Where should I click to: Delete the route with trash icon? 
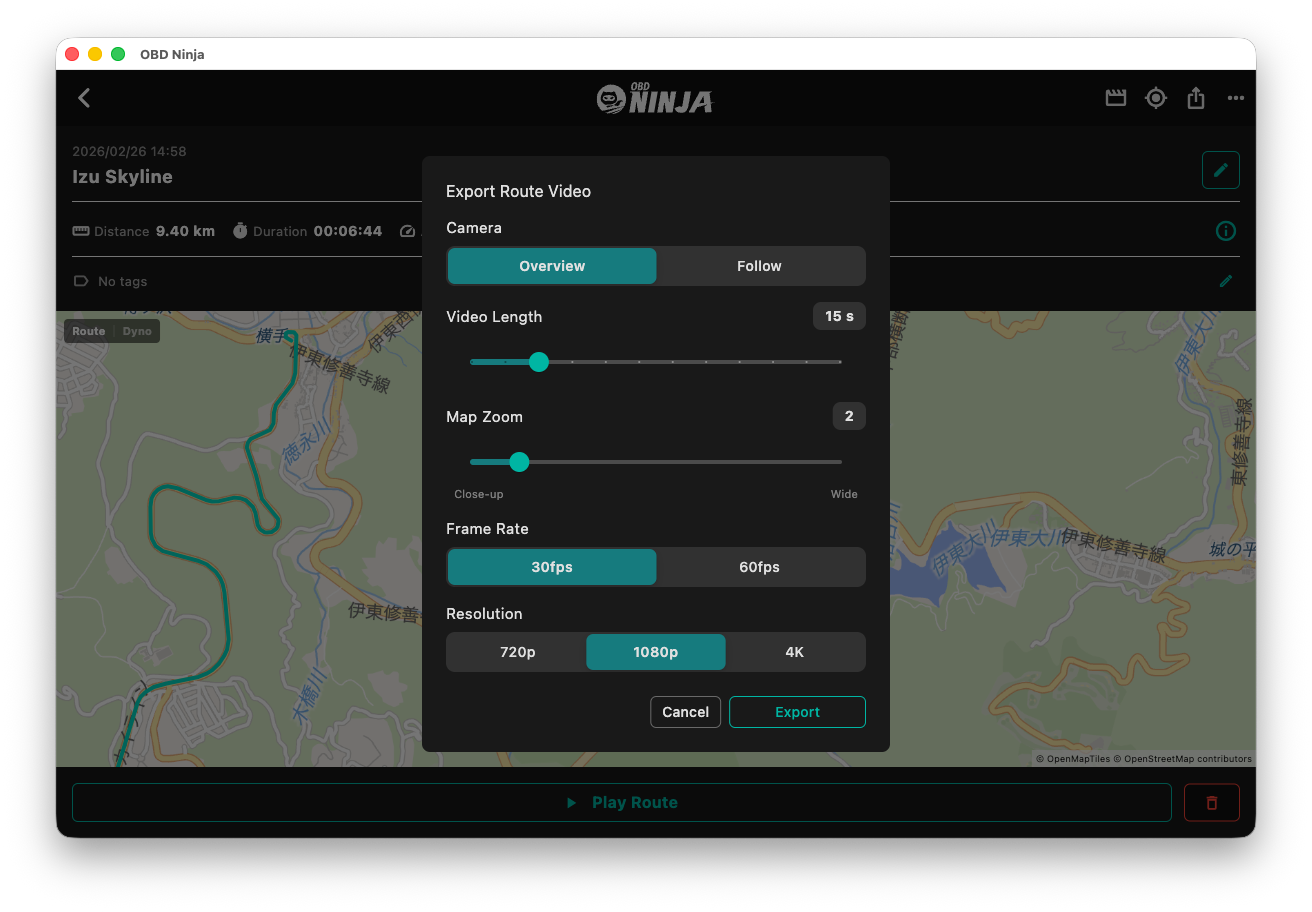coord(1212,803)
